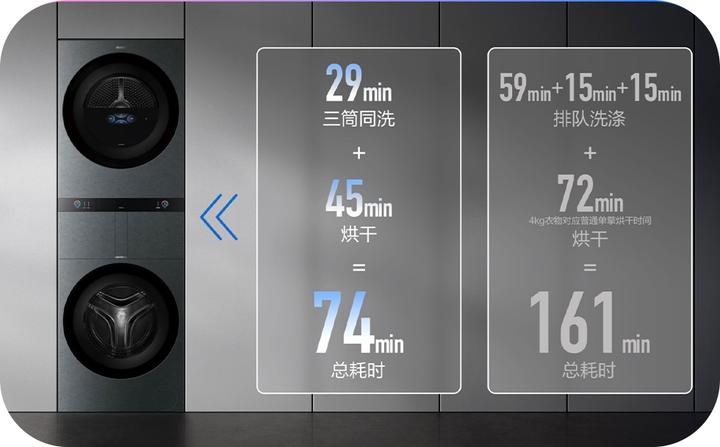Click the blue double left chevron arrow
This screenshot has width=720, height=447.
click(219, 216)
